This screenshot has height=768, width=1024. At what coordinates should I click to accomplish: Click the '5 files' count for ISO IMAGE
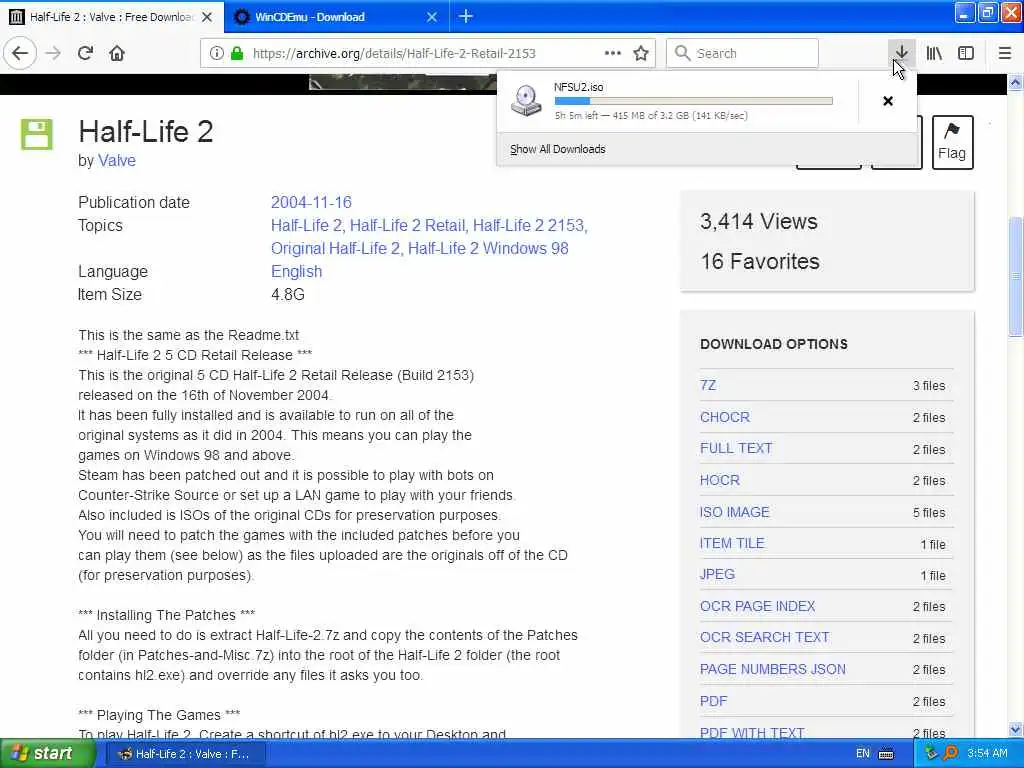point(929,513)
